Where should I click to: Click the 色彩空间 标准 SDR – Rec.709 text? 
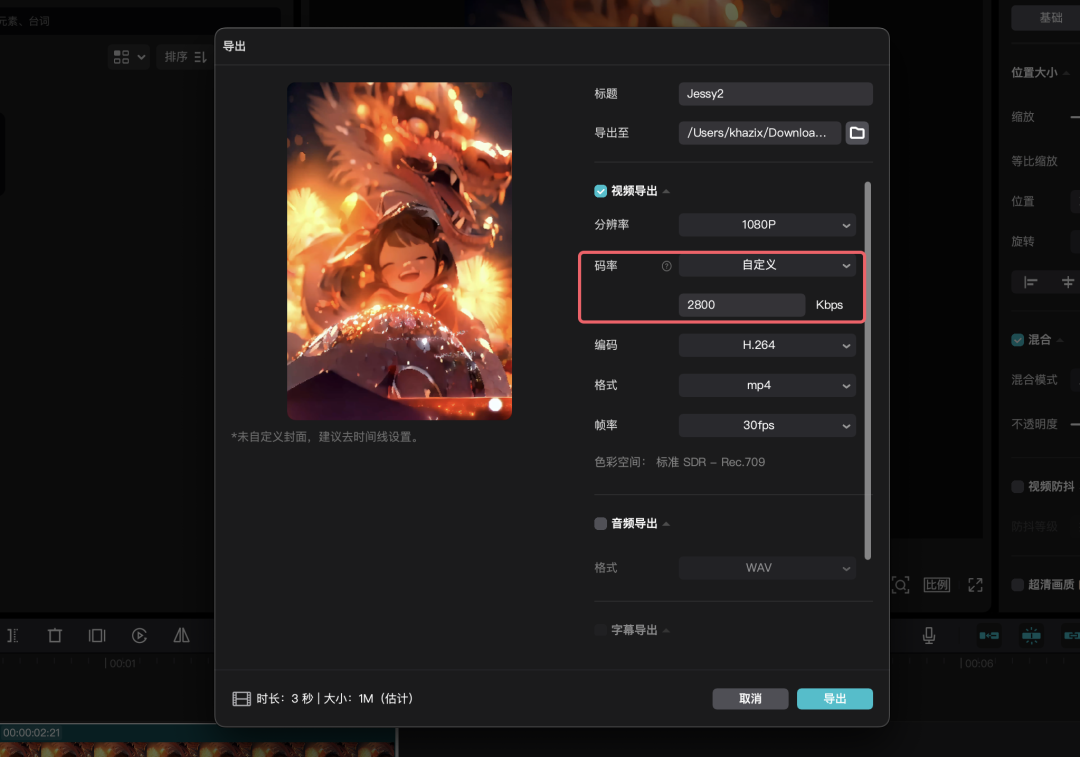point(680,462)
